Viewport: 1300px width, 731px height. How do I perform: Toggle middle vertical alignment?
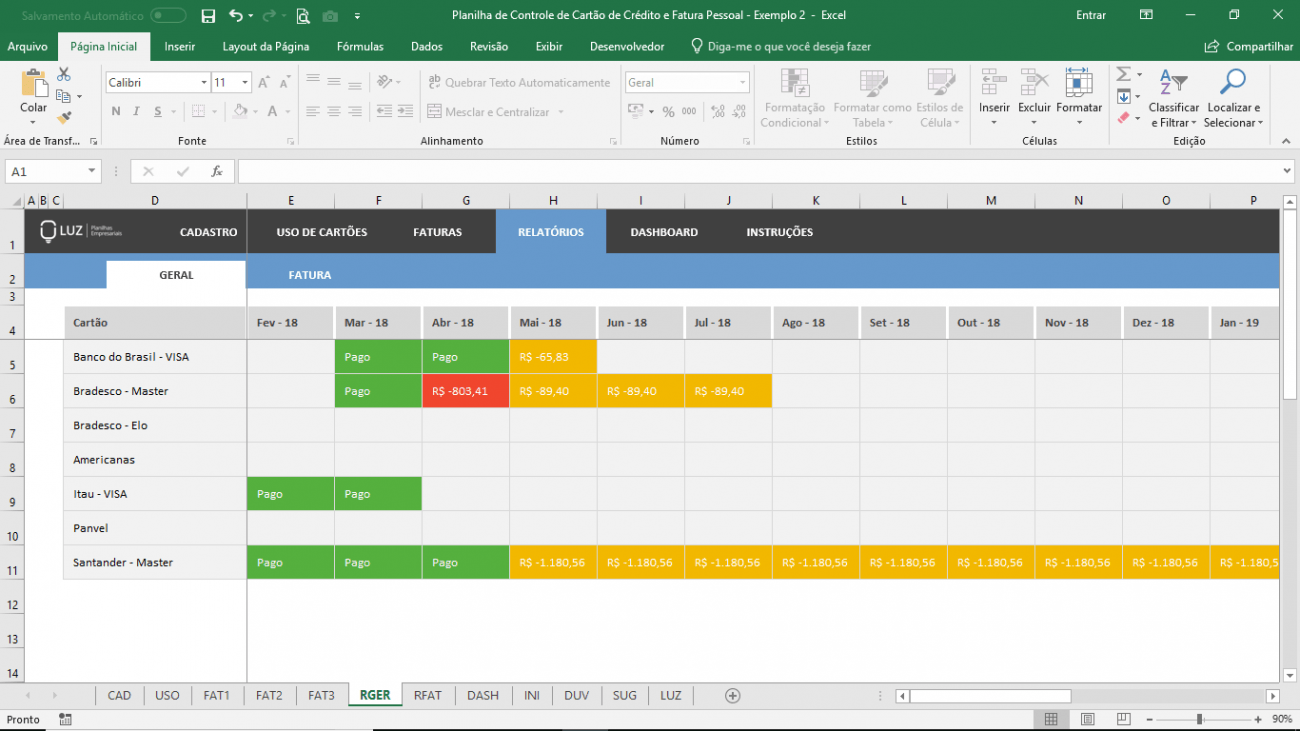[334, 83]
